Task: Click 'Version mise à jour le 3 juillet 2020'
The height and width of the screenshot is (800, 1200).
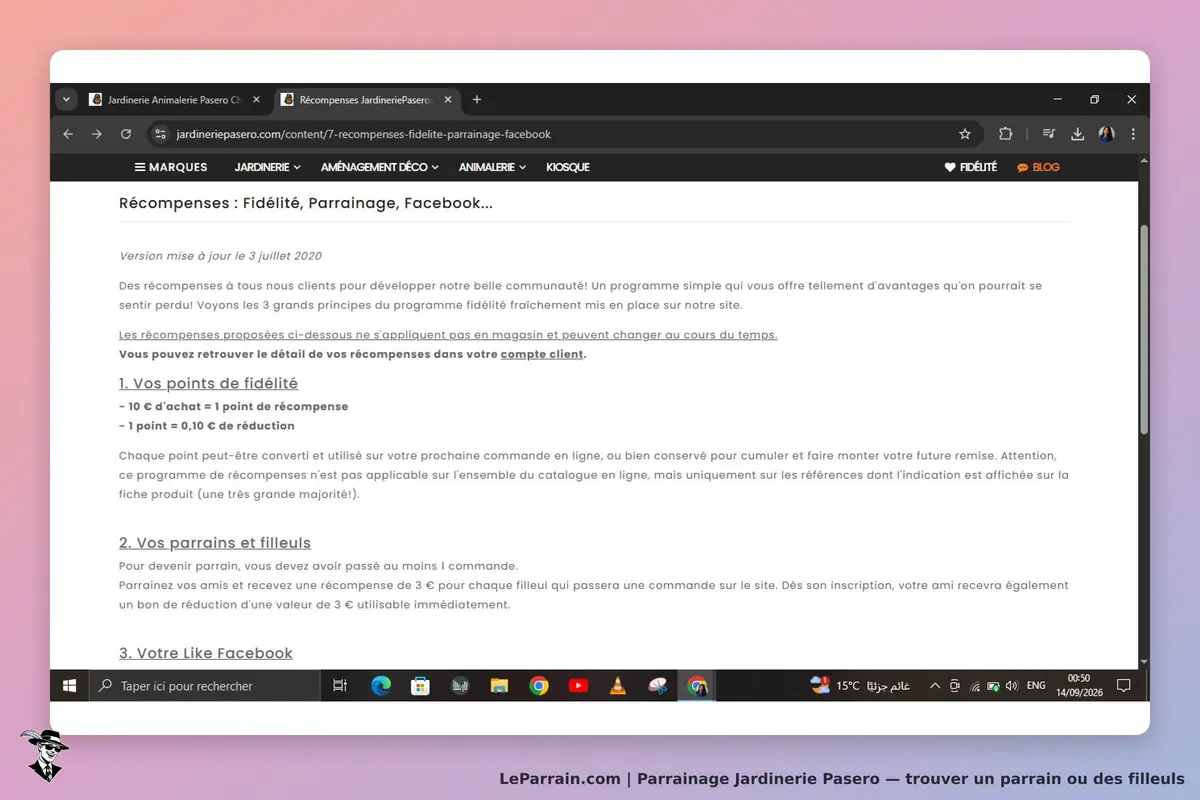Action: click(220, 256)
